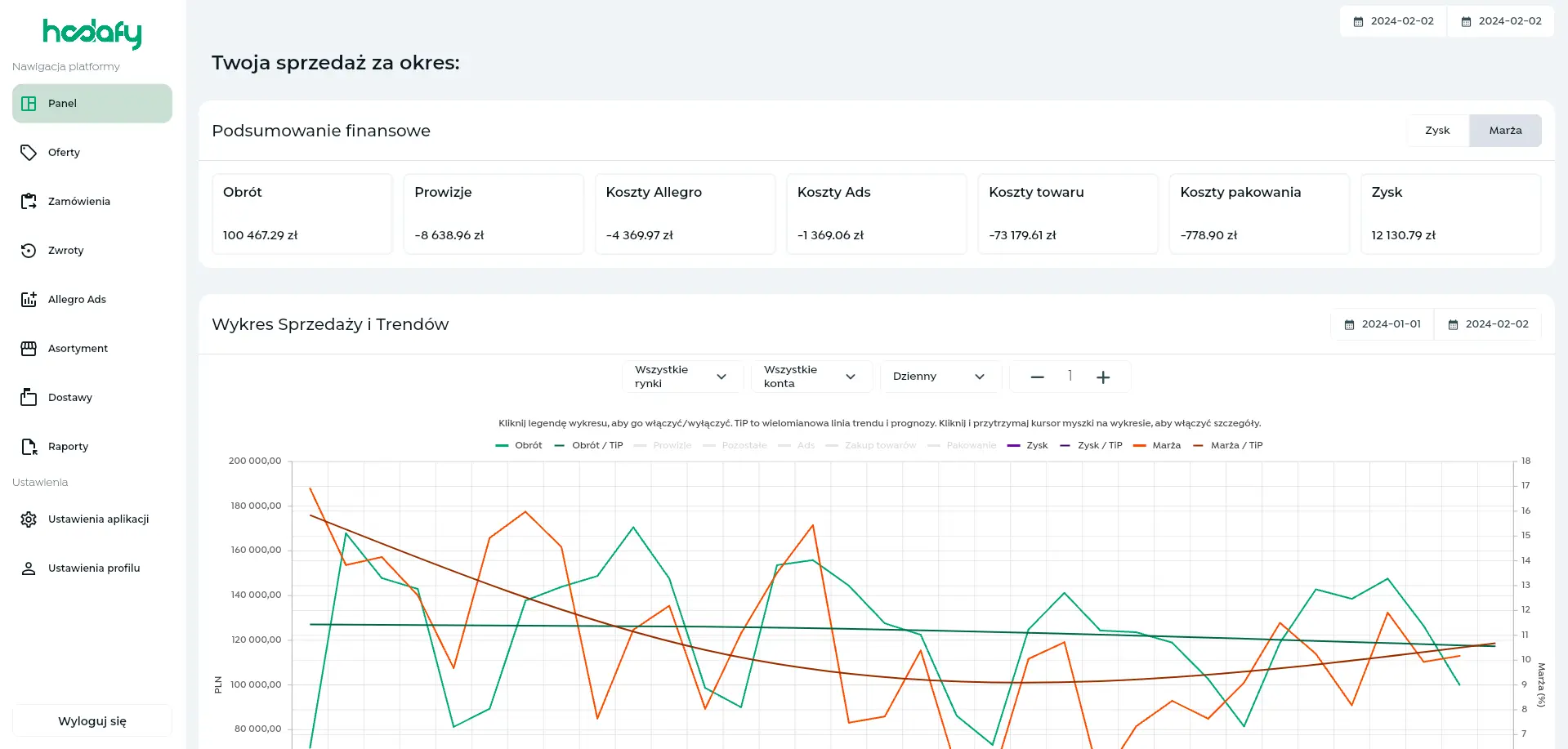This screenshot has height=749, width=1568.
Task: Open the Asortyment section
Action: point(92,349)
